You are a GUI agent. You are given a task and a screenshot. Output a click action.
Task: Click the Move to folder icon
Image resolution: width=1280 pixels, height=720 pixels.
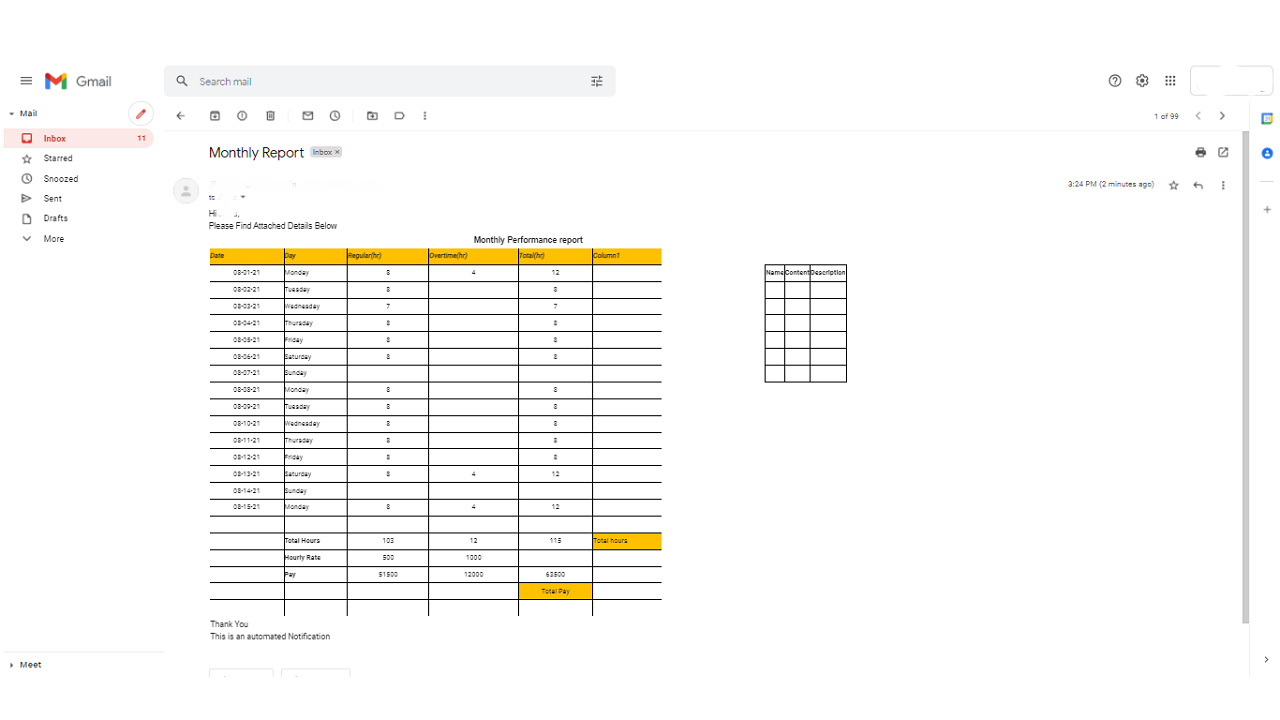(x=372, y=116)
